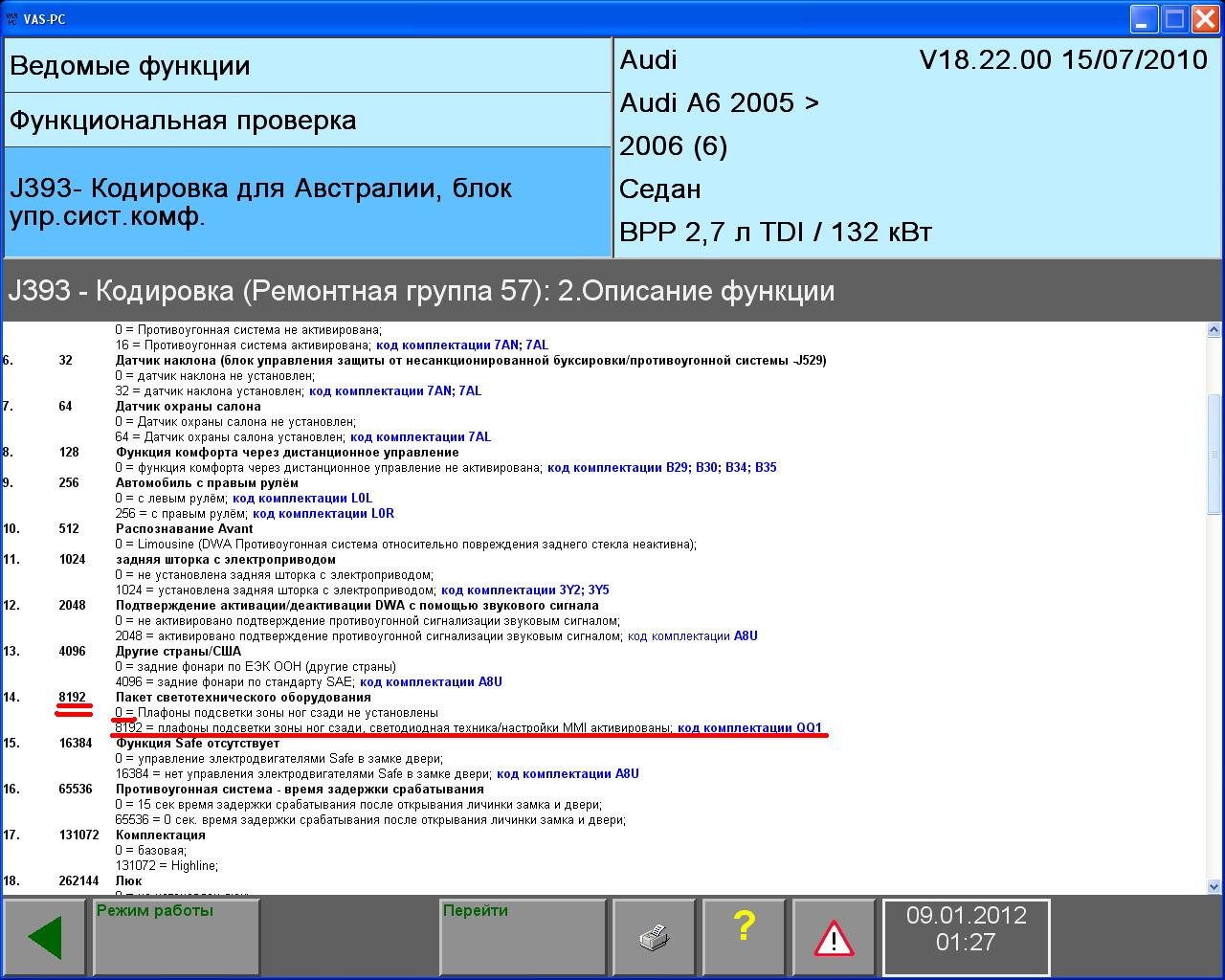
Task: Select the J393- Кодировка для Австралии entry
Action: (x=307, y=202)
